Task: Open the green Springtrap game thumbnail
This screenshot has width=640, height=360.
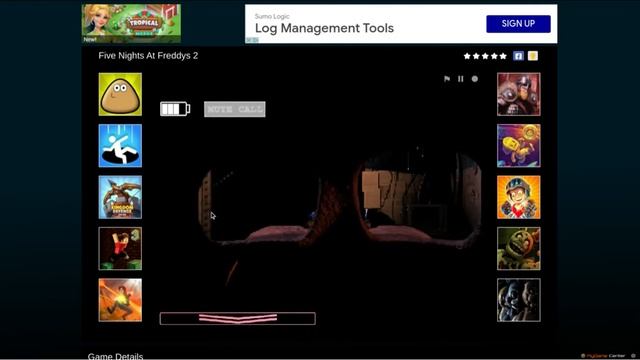Action: [x=519, y=249]
